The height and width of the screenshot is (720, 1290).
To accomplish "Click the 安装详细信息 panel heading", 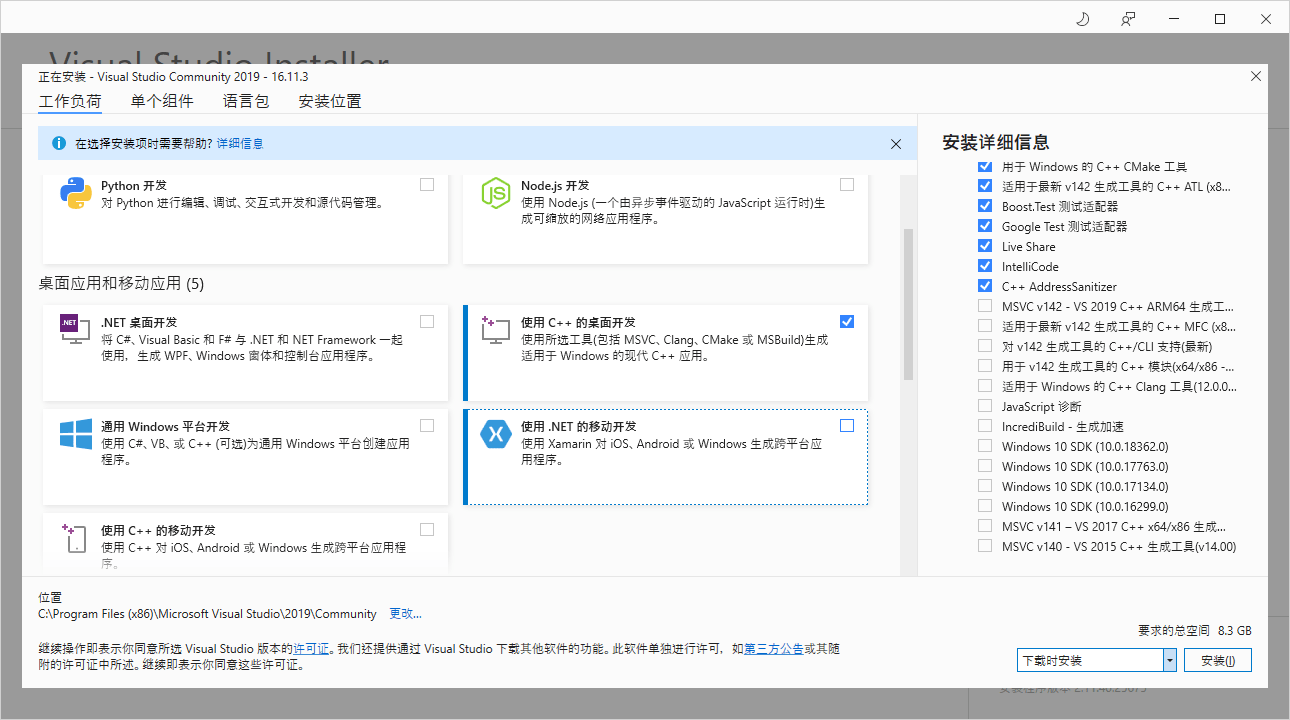I will [x=996, y=142].
